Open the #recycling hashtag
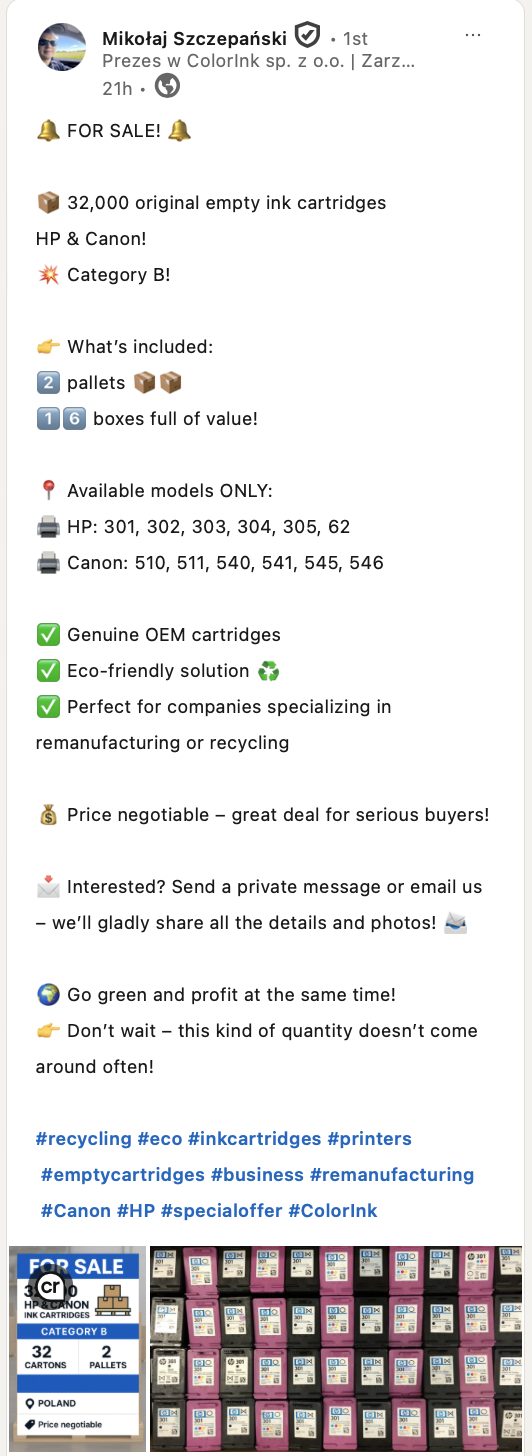 pyautogui.click(x=84, y=1138)
